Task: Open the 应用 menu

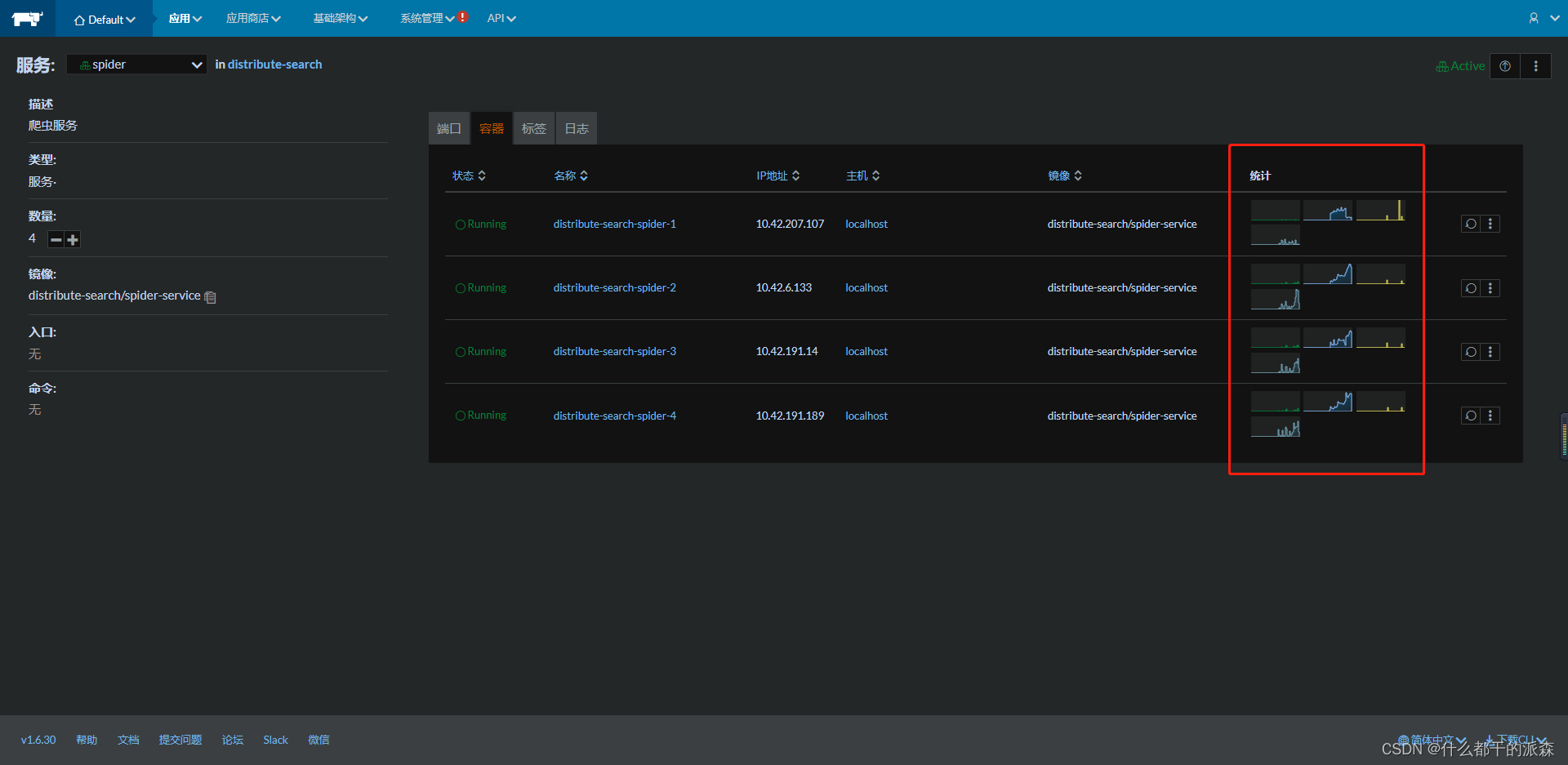Action: pos(185,18)
